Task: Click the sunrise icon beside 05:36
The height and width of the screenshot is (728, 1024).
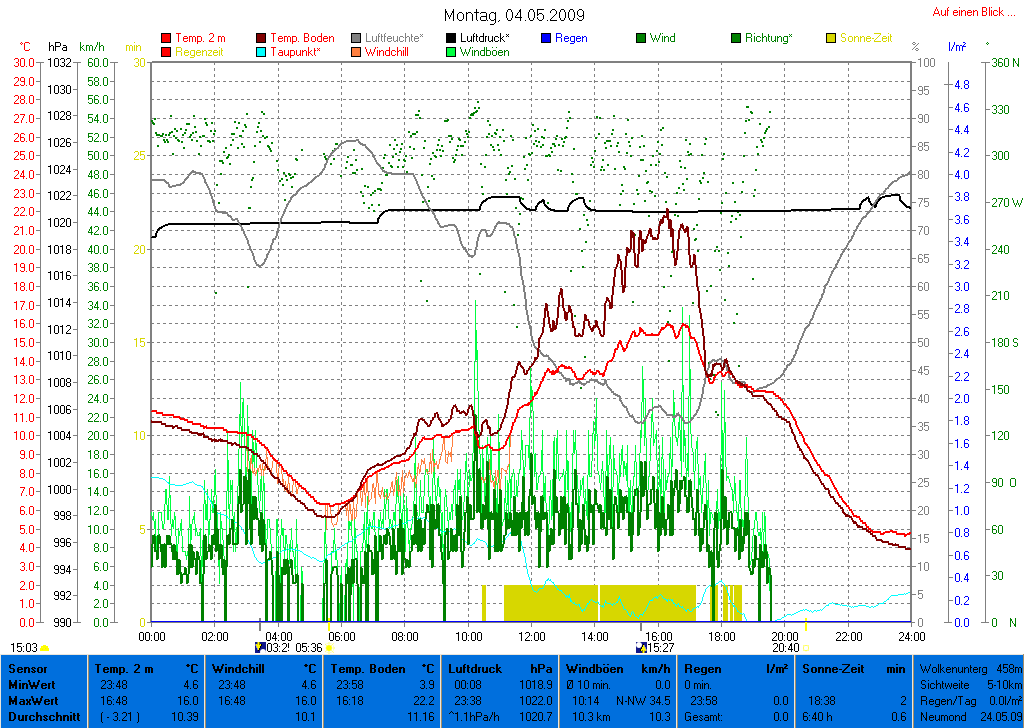Action: point(328,648)
